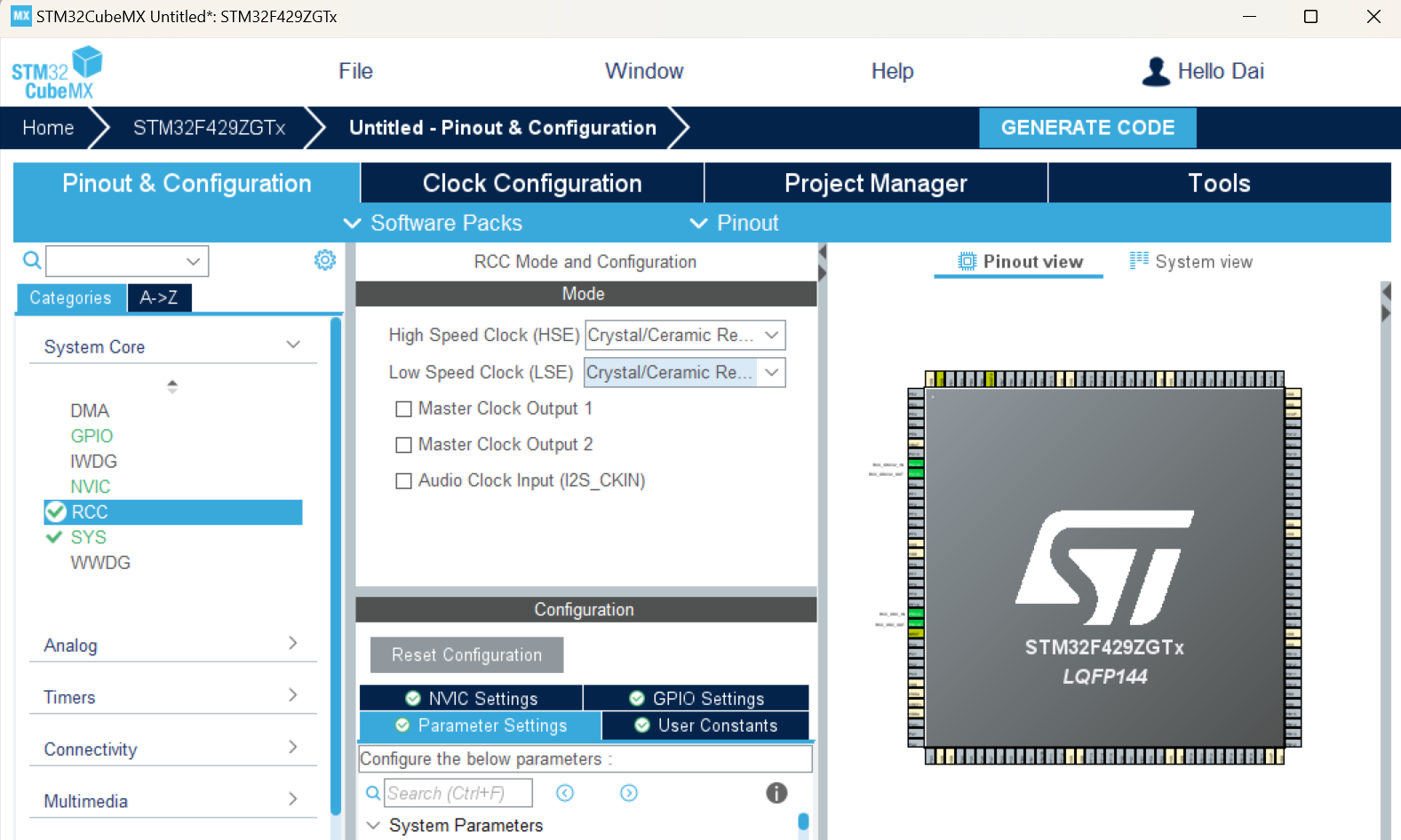Click the parameter search magnifier icon

[373, 793]
